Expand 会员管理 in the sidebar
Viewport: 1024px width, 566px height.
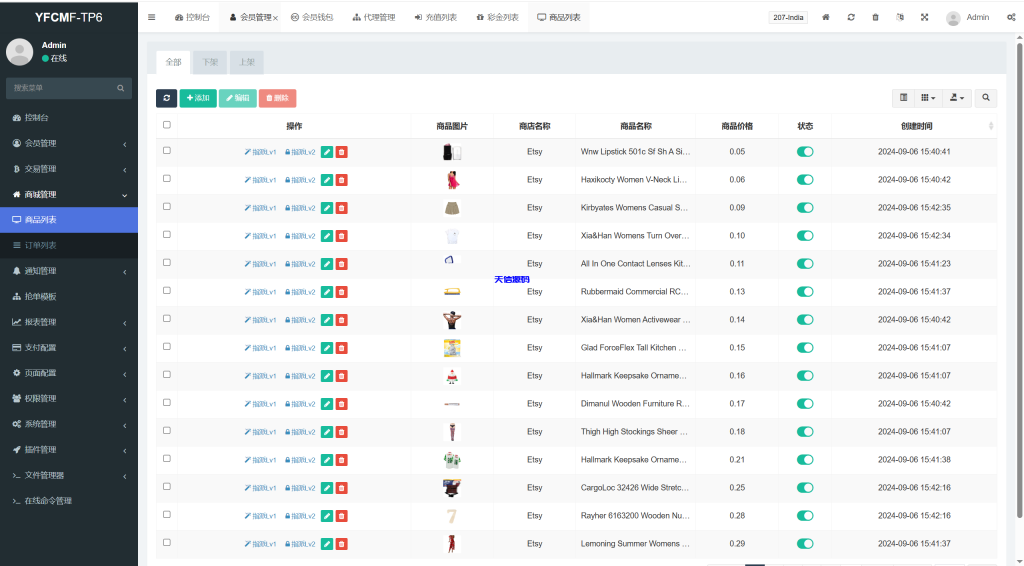[69, 143]
